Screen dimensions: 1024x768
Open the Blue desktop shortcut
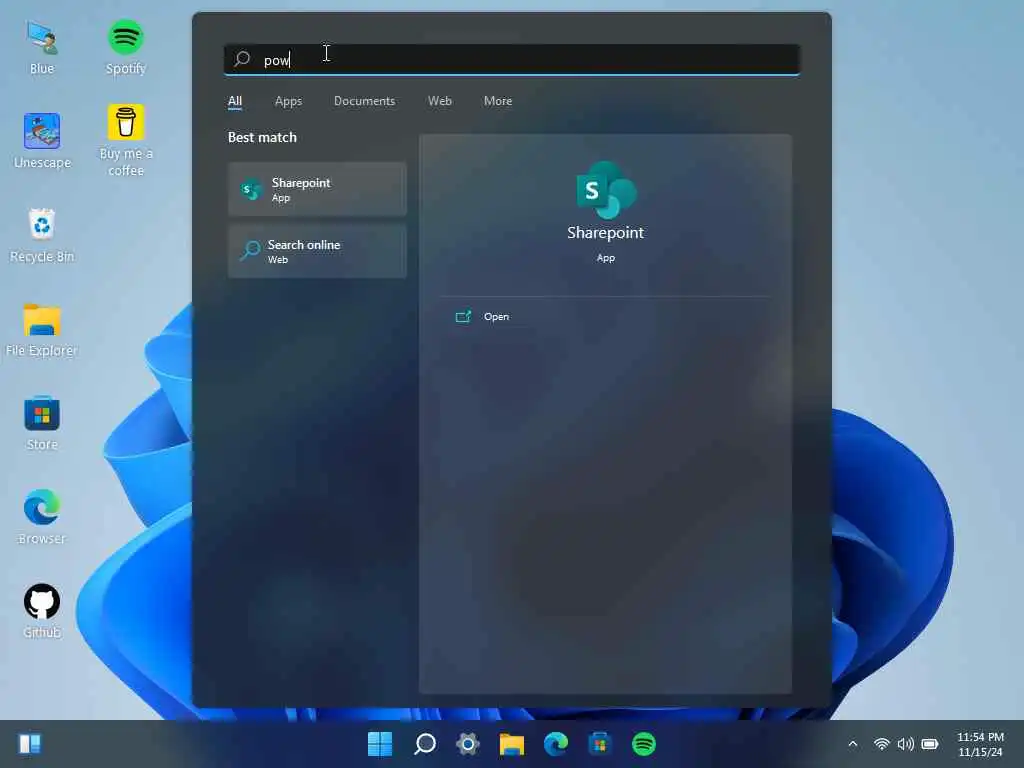point(42,47)
